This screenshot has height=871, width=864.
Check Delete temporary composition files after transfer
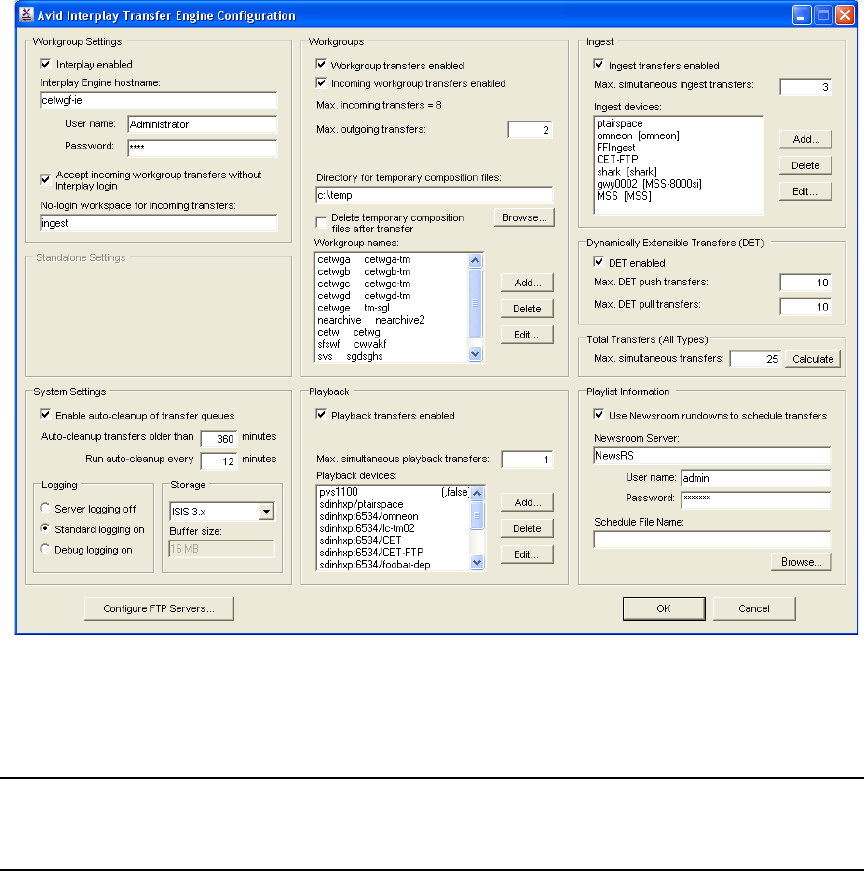321,222
